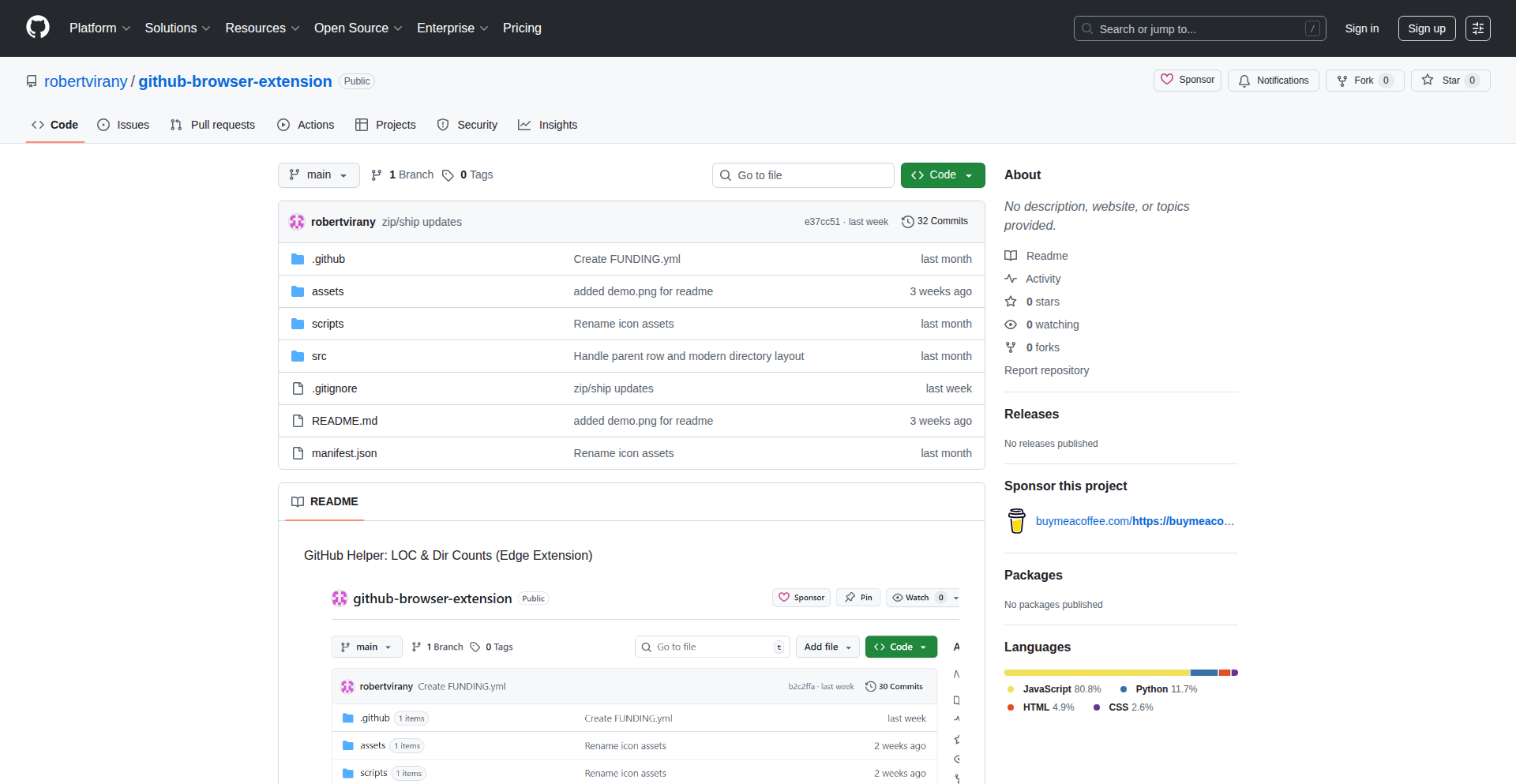Select the .github folder icon
Screen dimensions: 1516x784
pyautogui.click(x=298, y=258)
